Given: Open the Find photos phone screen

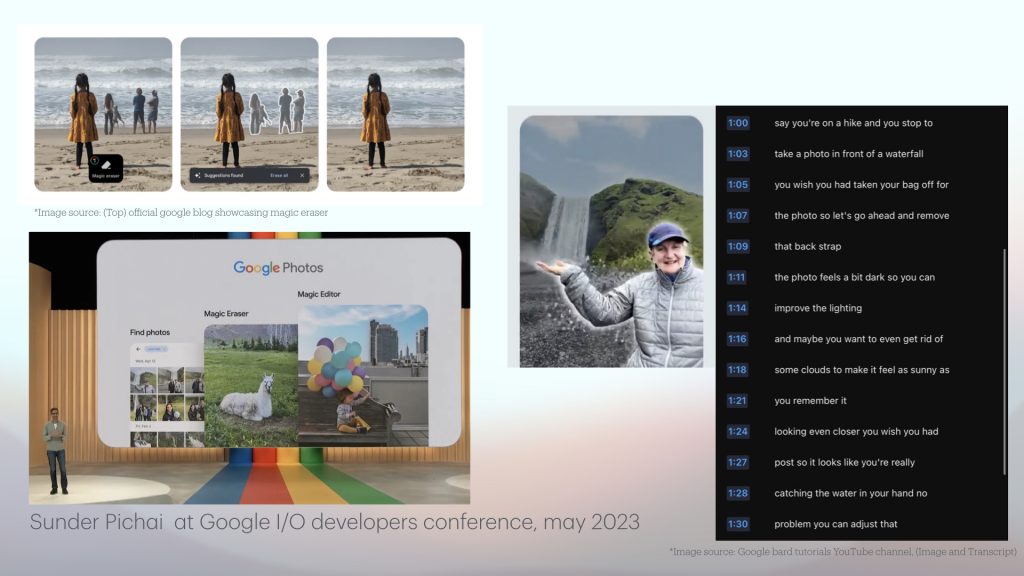Looking at the screenshot, I should click(167, 395).
